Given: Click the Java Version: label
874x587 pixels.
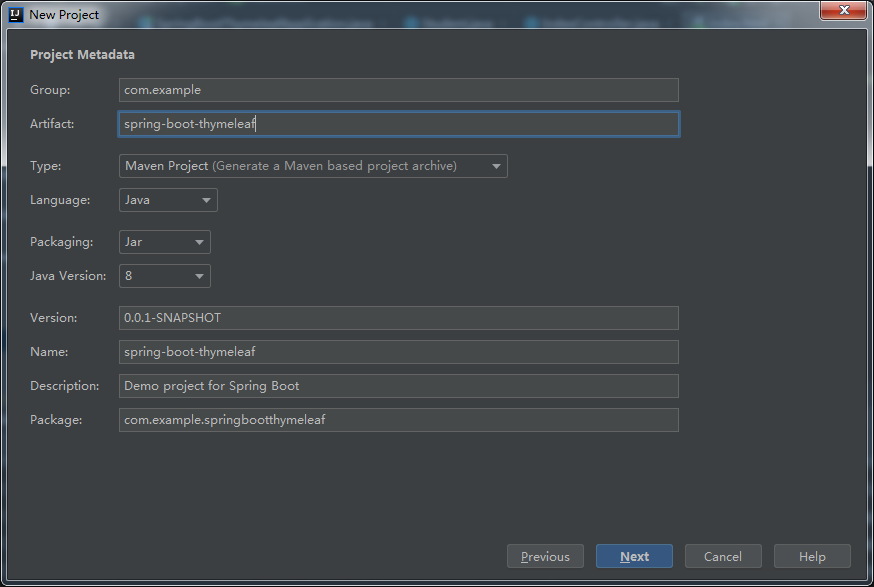Looking at the screenshot, I should (x=68, y=276).
